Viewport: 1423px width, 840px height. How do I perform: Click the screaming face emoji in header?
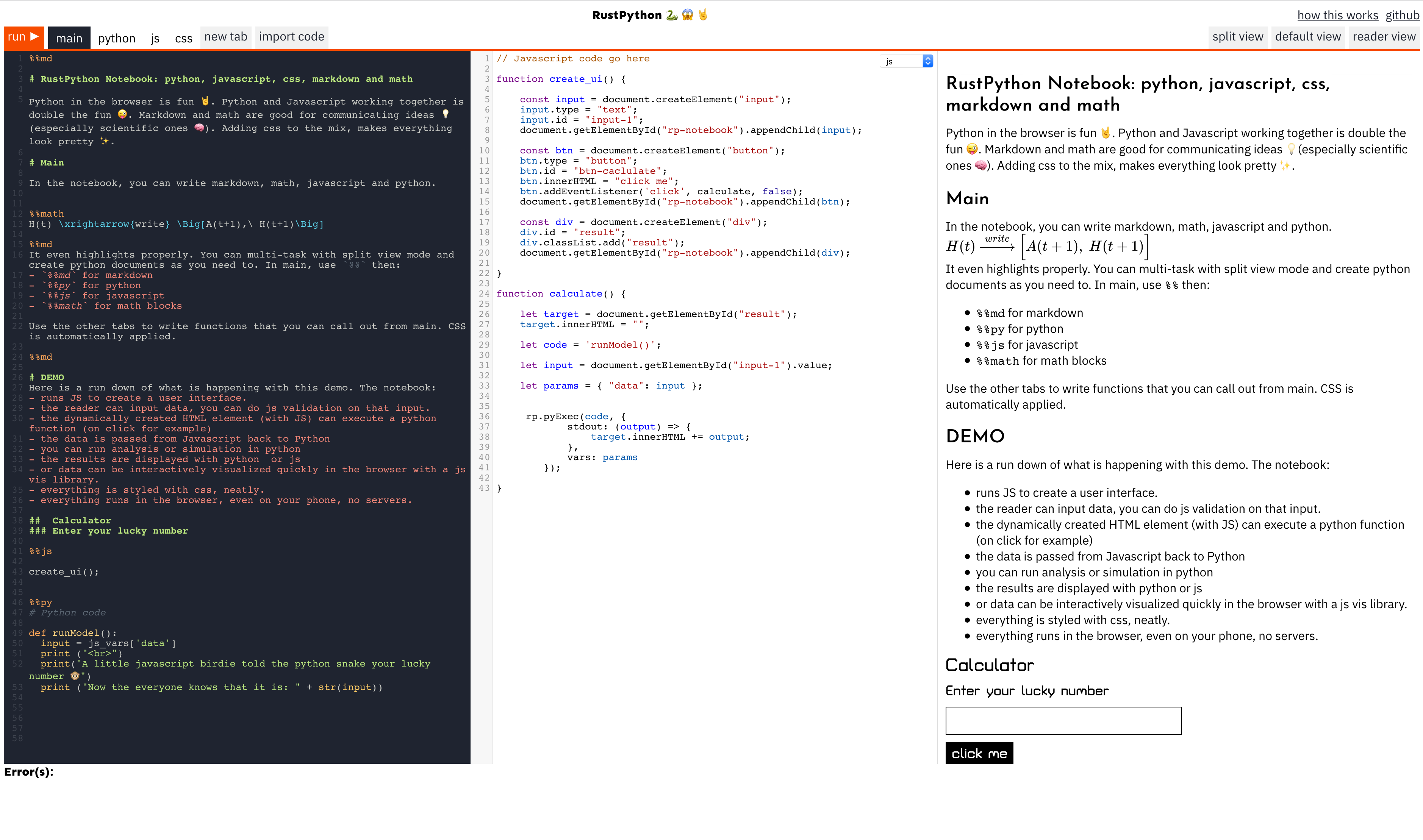[687, 15]
